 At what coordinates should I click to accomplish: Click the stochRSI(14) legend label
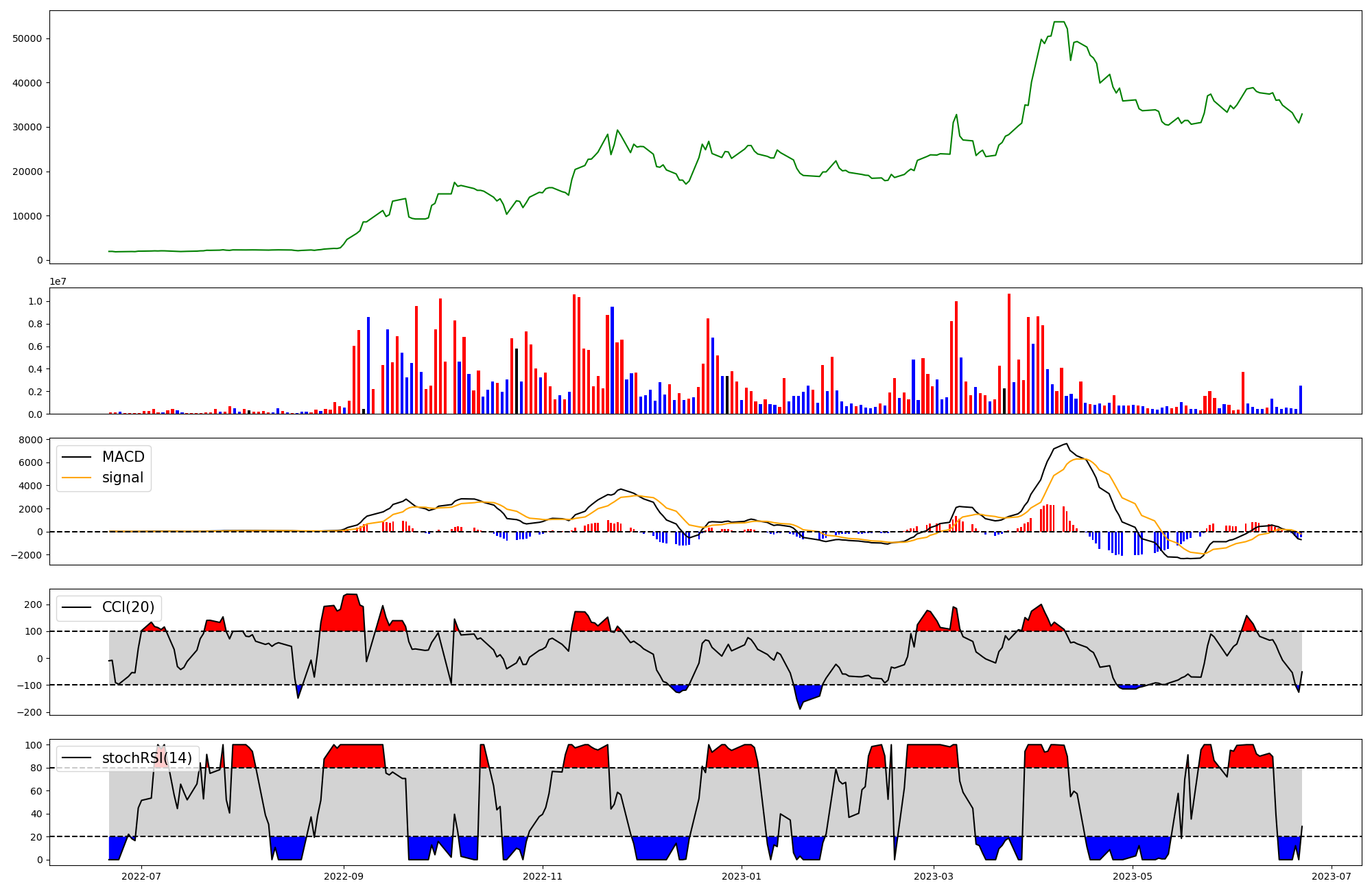pyautogui.click(x=147, y=758)
